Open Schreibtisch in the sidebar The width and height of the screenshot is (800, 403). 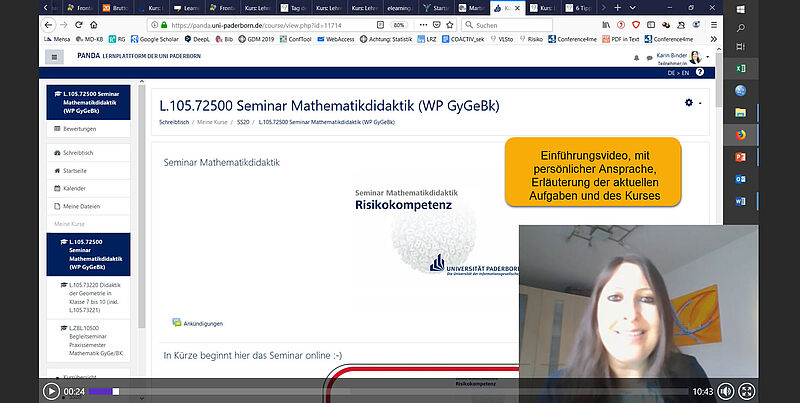pyautogui.click(x=88, y=153)
